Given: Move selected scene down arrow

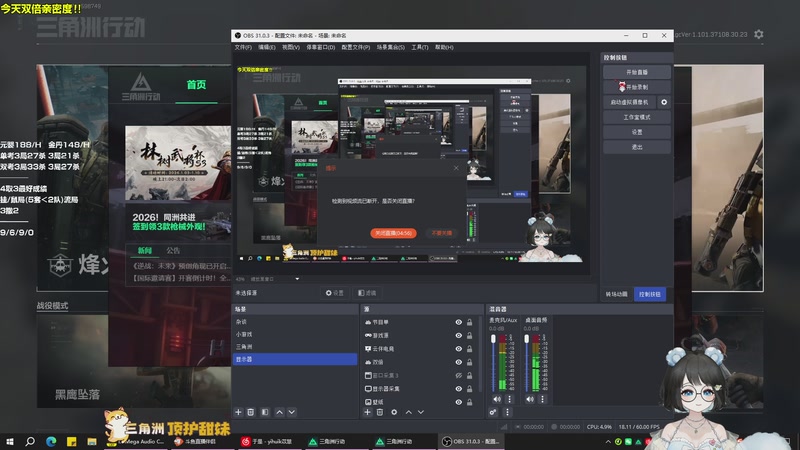Looking at the screenshot, I should click(291, 412).
